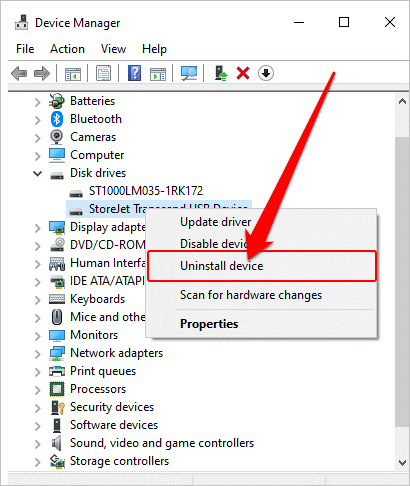The image size is (410, 486).
Task: Select the Sound, video and game controllers label
Action: 162,443
